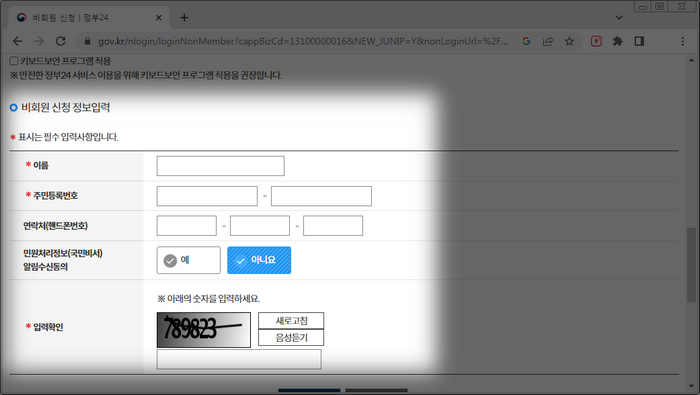Viewport: 700px width, 395px height.
Task: Click the 연락처(핸드폰번호) label
Action: click(x=55, y=226)
